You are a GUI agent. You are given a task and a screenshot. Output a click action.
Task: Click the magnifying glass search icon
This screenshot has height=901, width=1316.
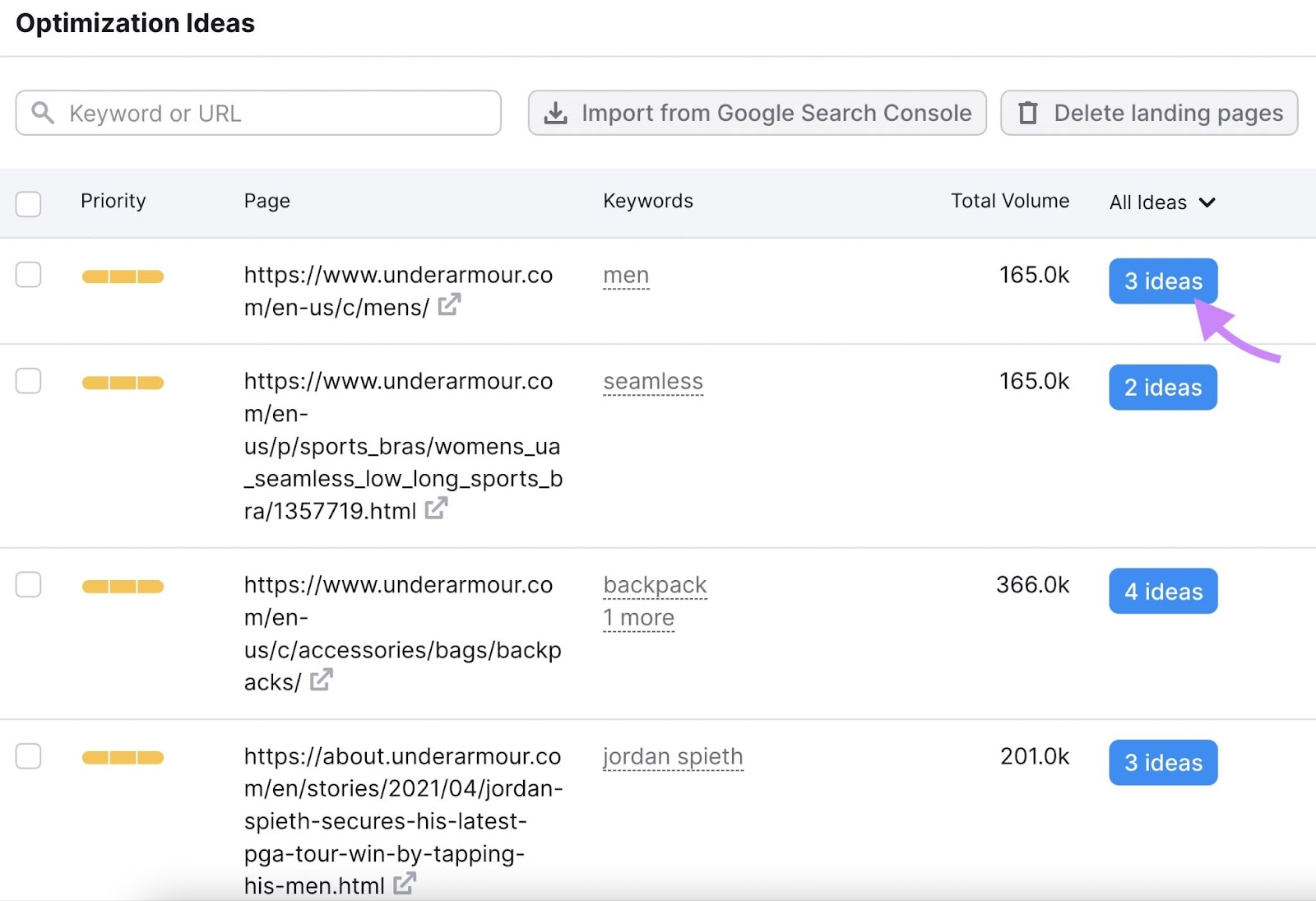click(x=42, y=113)
